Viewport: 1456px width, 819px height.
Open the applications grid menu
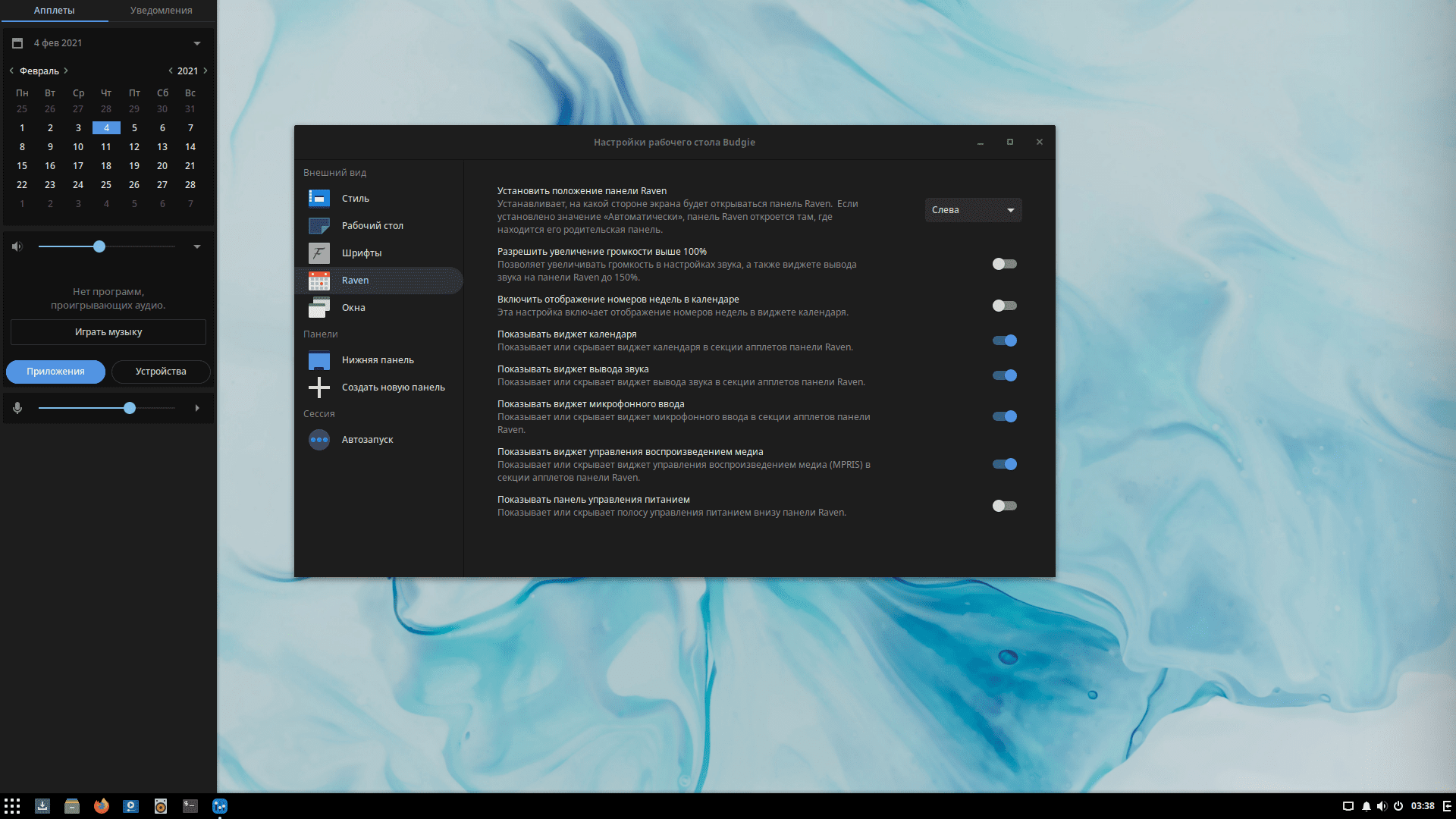(x=12, y=806)
